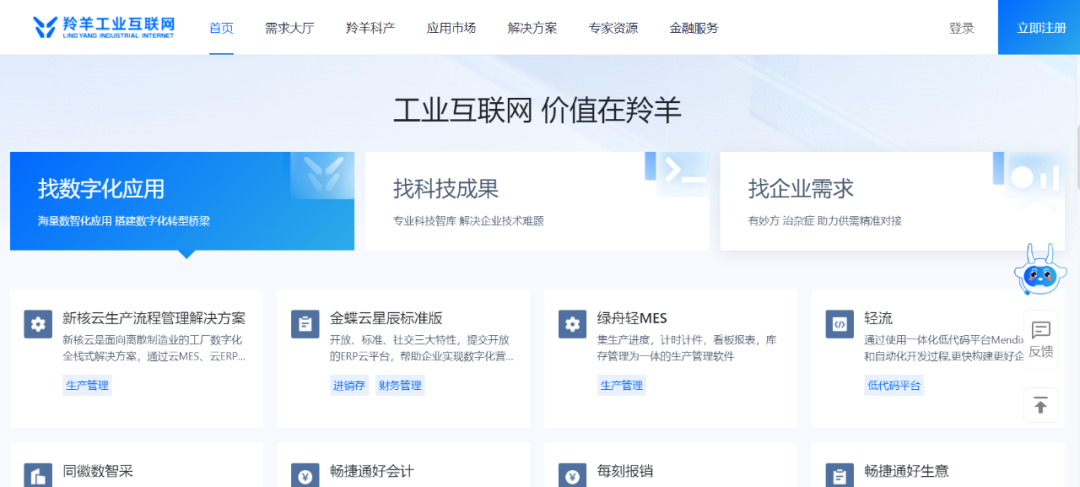Screen dimensions: 1080x487
Task: Click the 低代码平台 tag
Action: point(893,386)
